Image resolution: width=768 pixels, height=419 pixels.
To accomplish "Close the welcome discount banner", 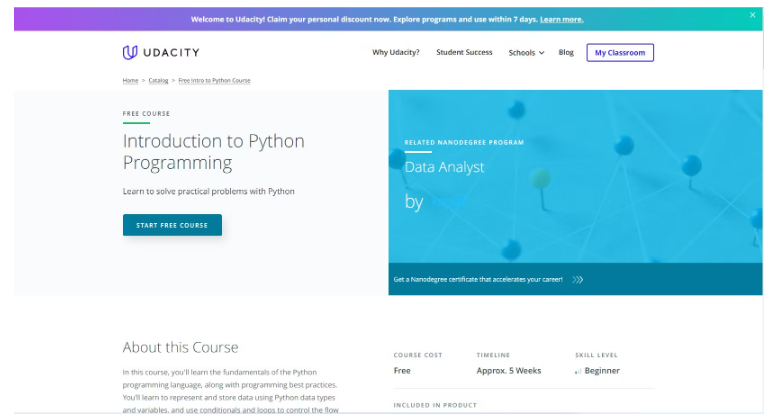I will pos(752,15).
